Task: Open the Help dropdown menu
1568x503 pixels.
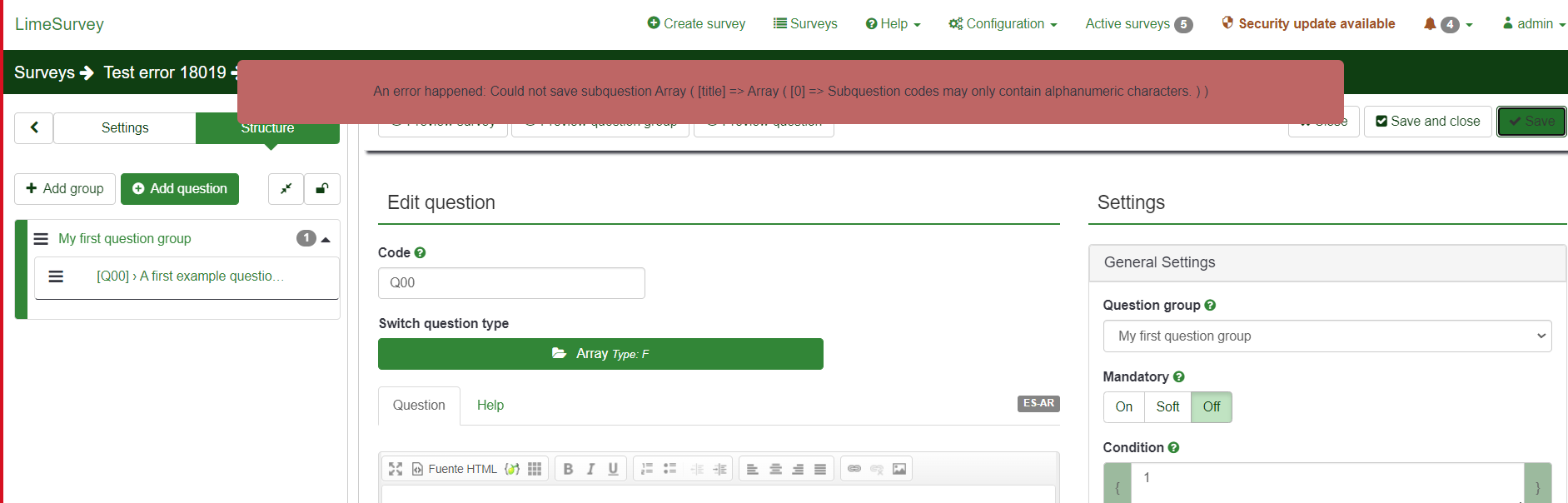Action: (x=893, y=24)
